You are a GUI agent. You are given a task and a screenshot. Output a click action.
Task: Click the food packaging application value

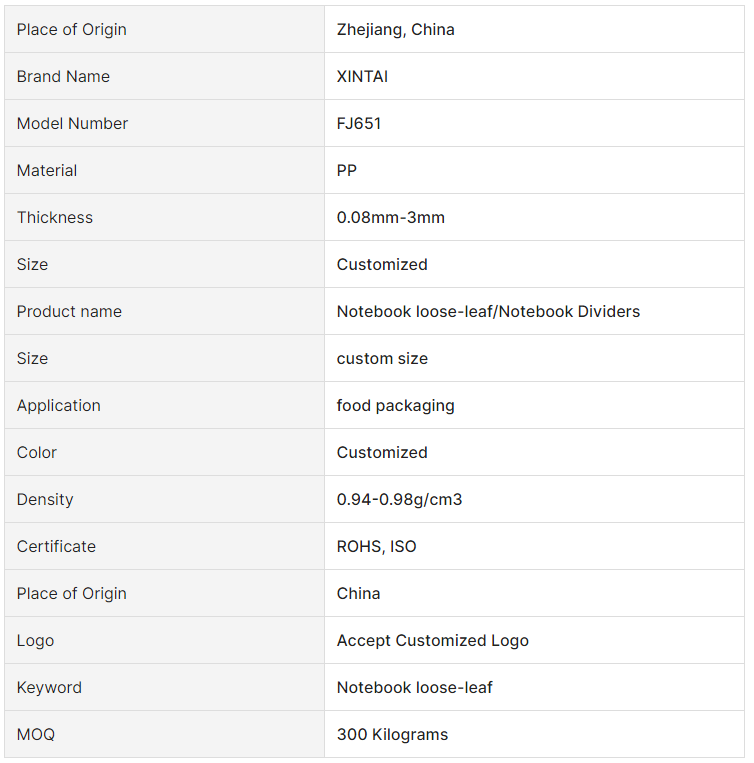point(395,406)
